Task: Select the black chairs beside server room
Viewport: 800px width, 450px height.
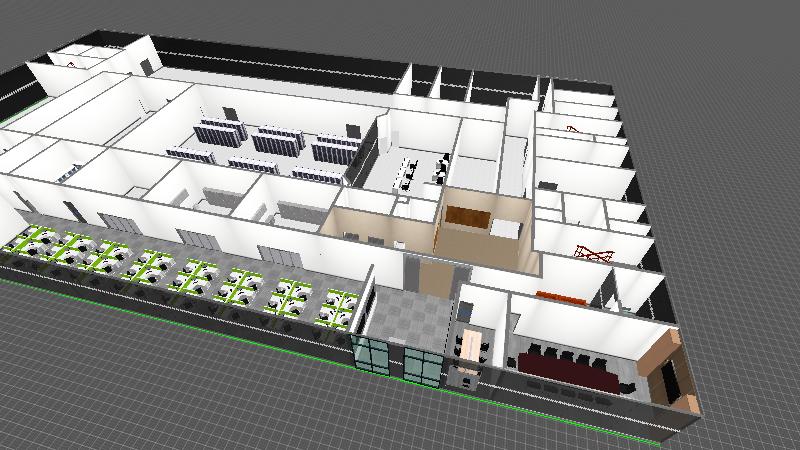Action: pos(440,167)
